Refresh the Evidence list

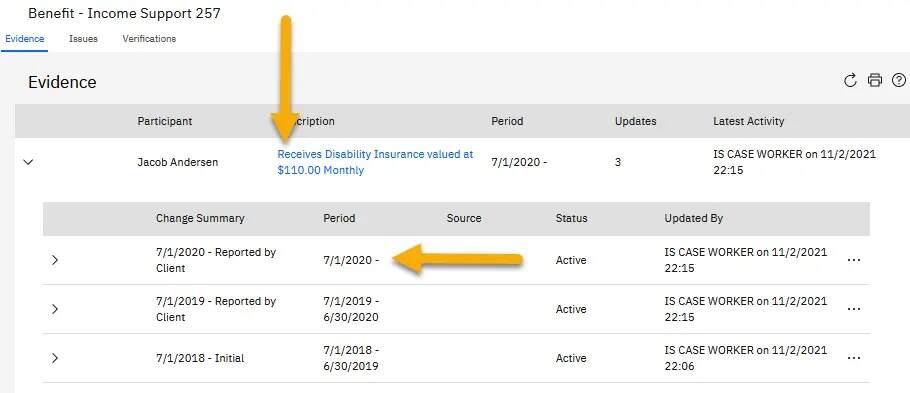click(850, 81)
